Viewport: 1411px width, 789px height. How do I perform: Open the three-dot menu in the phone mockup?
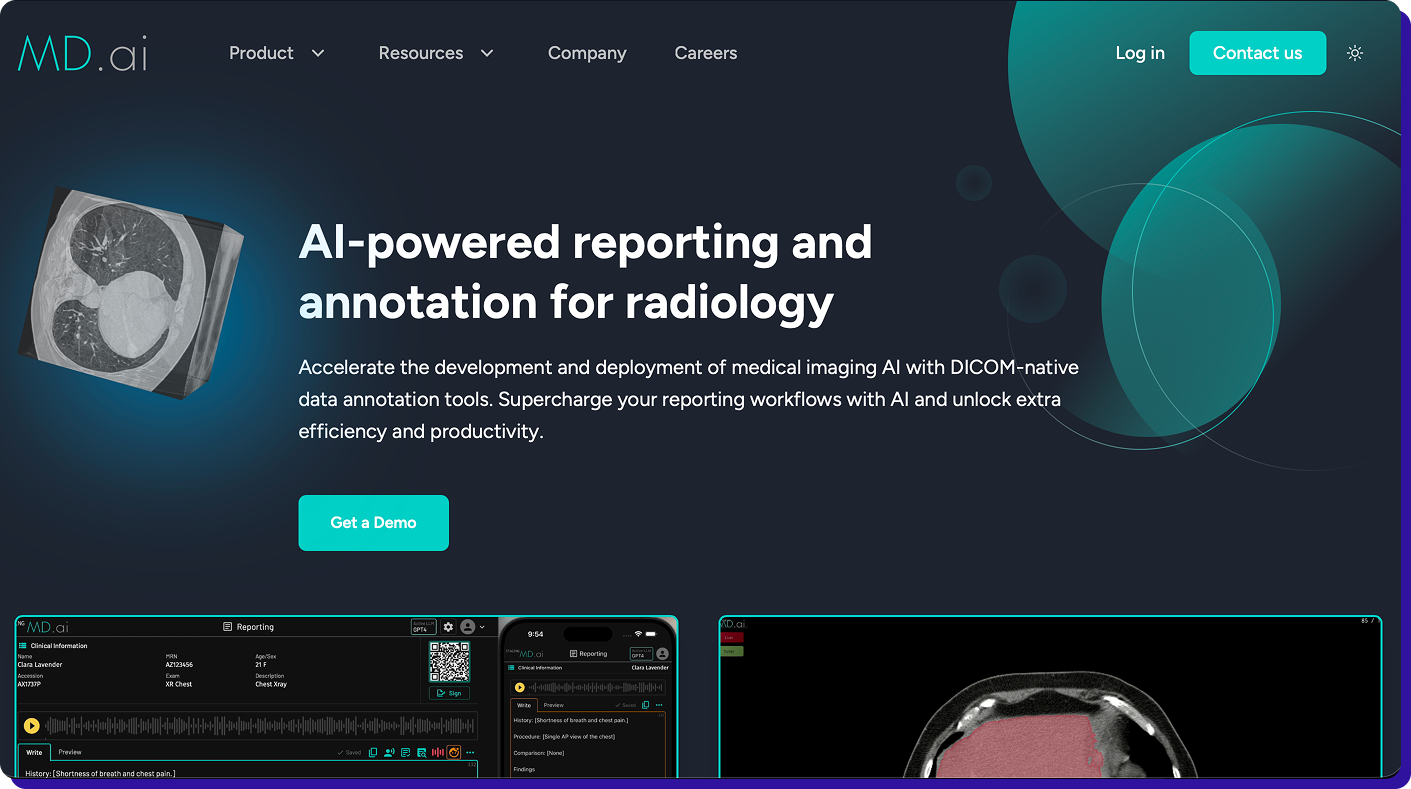tap(659, 705)
